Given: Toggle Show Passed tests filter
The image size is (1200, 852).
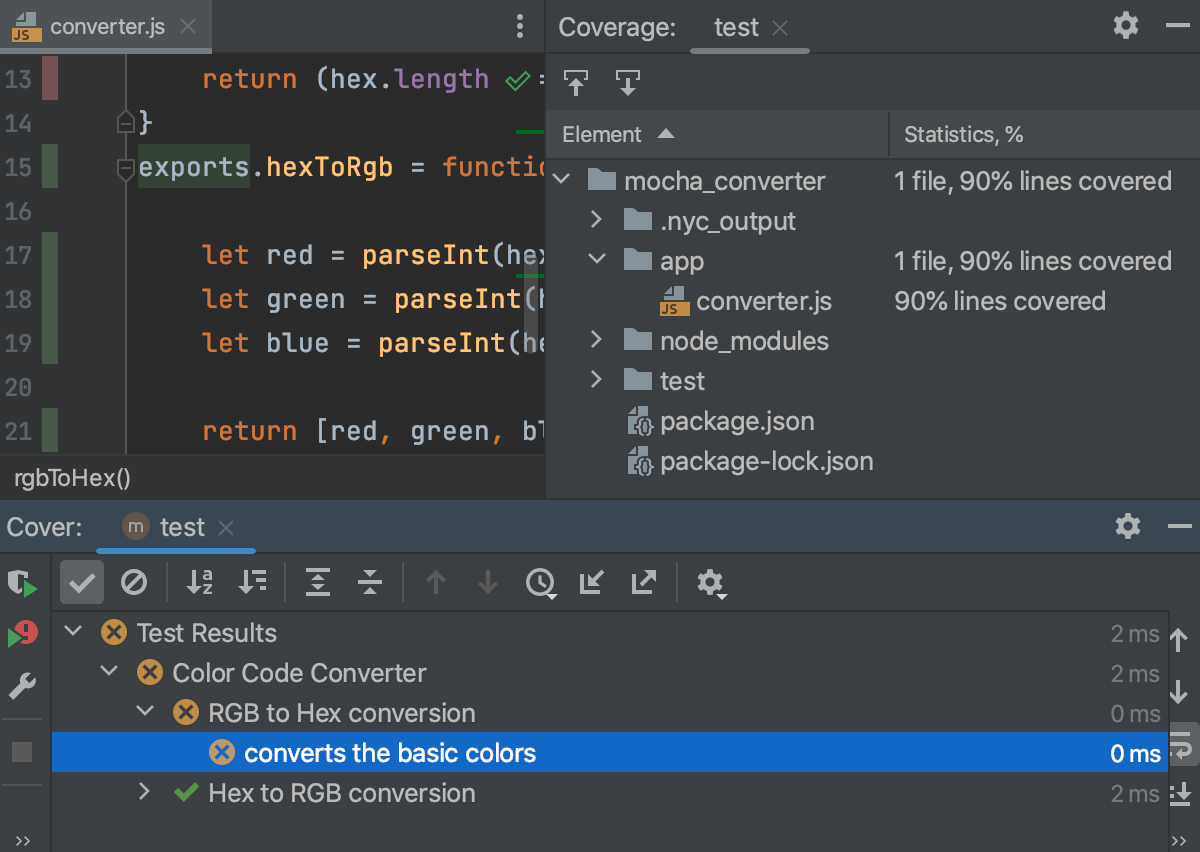Looking at the screenshot, I should [x=81, y=582].
